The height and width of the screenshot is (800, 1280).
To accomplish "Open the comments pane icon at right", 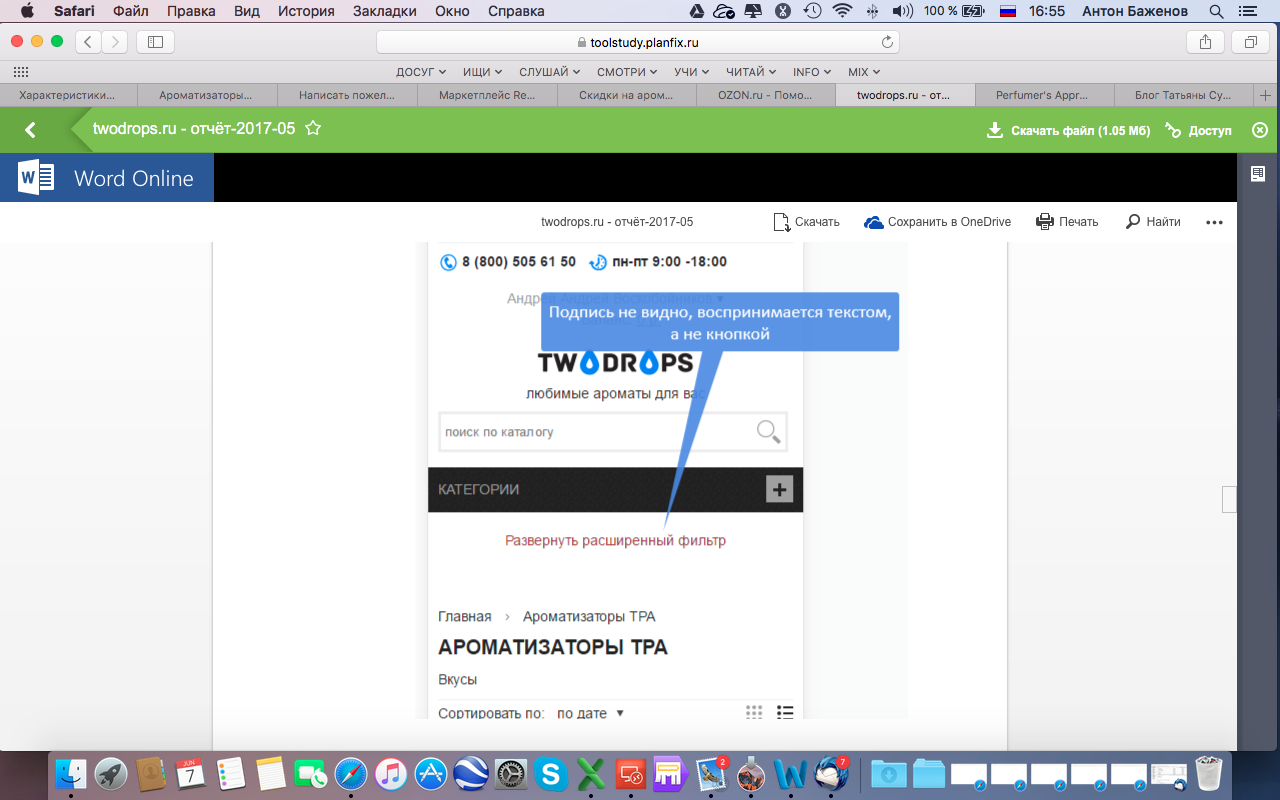I will tap(1258, 174).
